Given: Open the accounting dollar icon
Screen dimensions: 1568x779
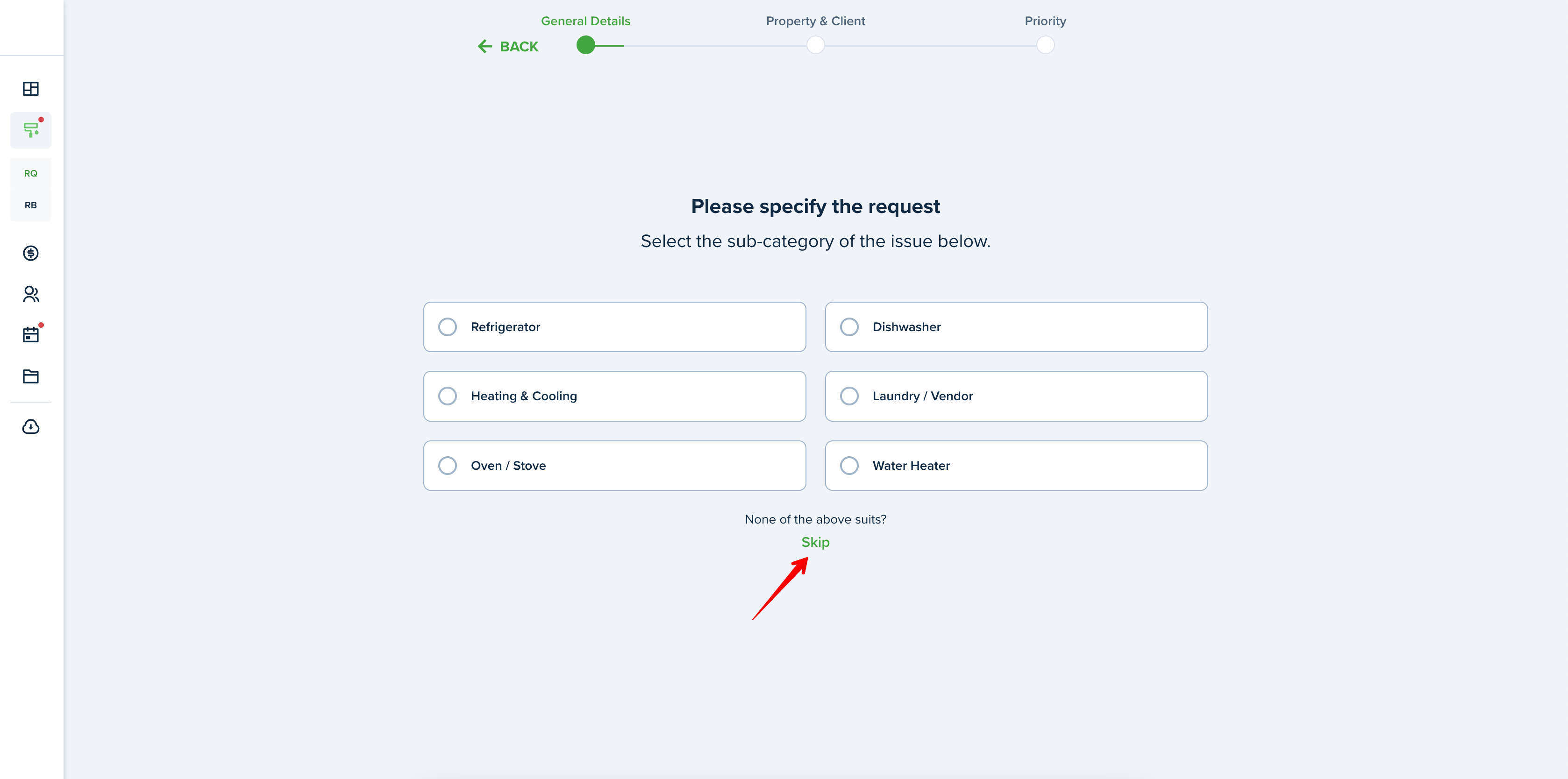Looking at the screenshot, I should coord(30,253).
